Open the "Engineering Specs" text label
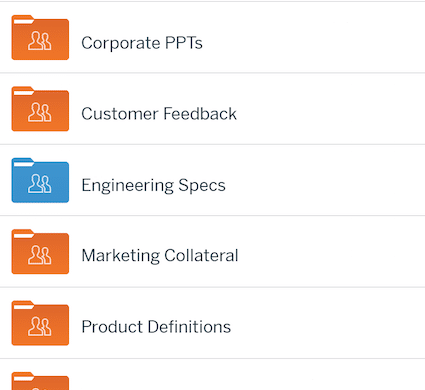 (153, 185)
